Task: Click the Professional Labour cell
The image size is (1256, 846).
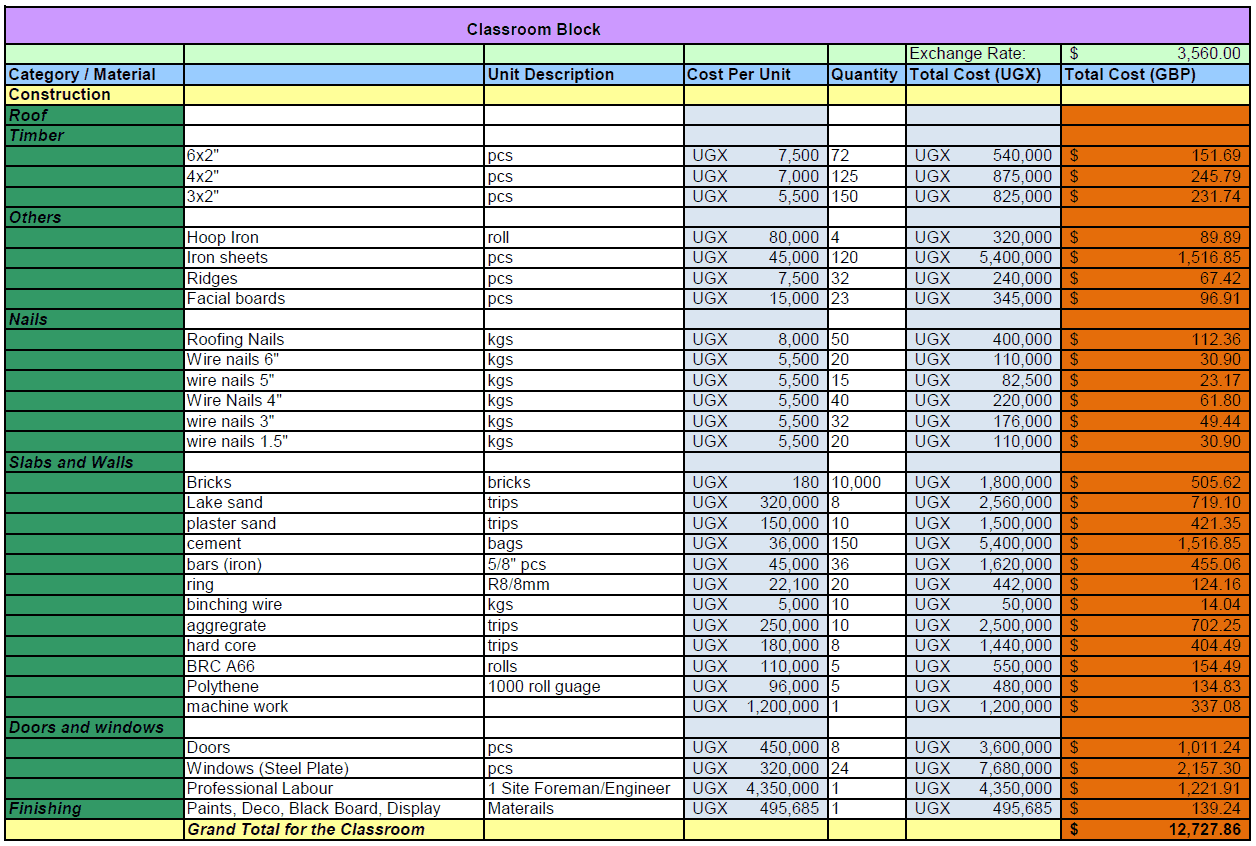Action: pos(334,788)
